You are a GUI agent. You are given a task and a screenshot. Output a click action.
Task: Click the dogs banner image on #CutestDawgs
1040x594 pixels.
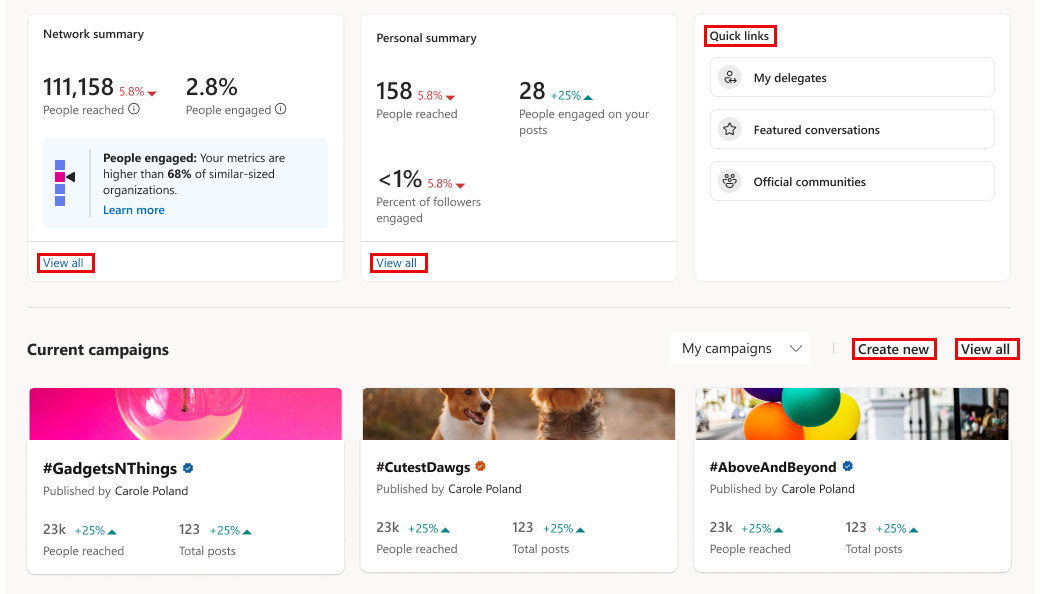point(519,414)
